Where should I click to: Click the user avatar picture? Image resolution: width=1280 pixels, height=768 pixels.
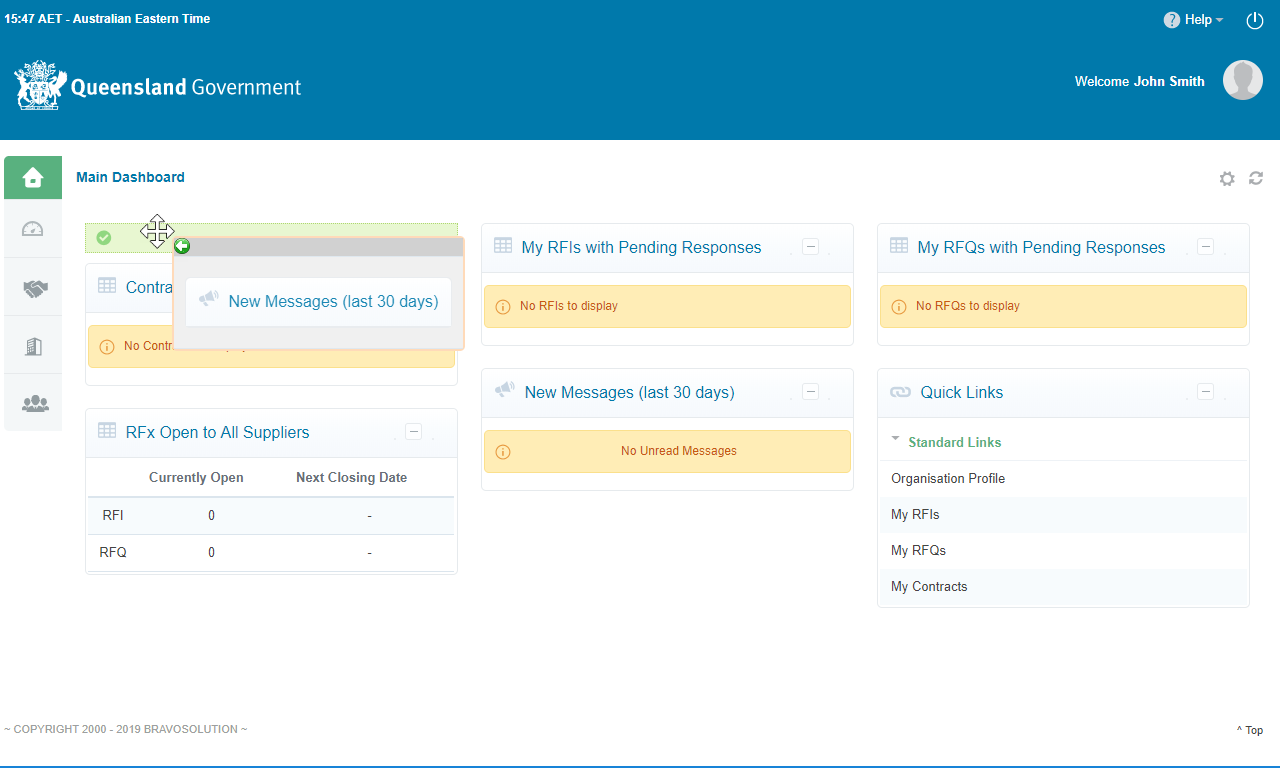click(1243, 80)
